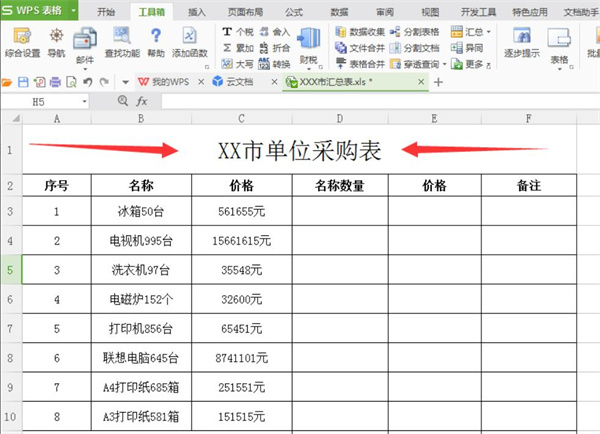600x434 pixels.
Task: Close the 云文档 document tab
Action: click(274, 82)
